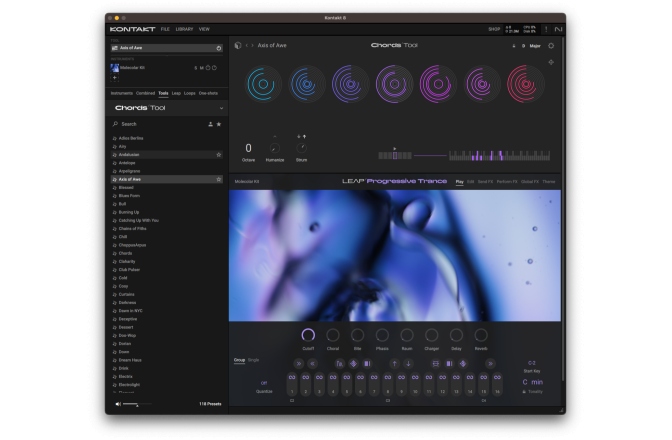The height and width of the screenshot is (440, 672).
Task: Switch pad mode to Single
Action: [x=253, y=360]
